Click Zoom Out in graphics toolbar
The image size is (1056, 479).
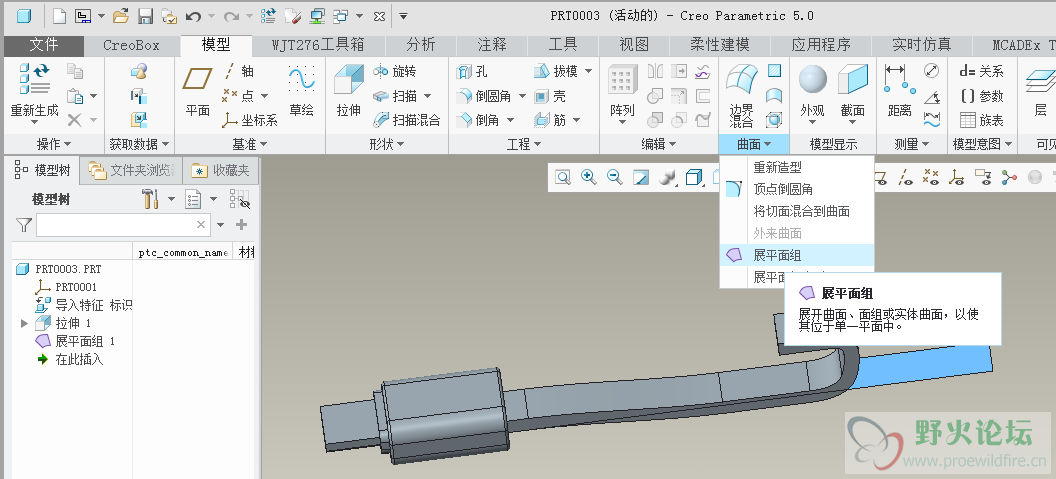coord(614,177)
